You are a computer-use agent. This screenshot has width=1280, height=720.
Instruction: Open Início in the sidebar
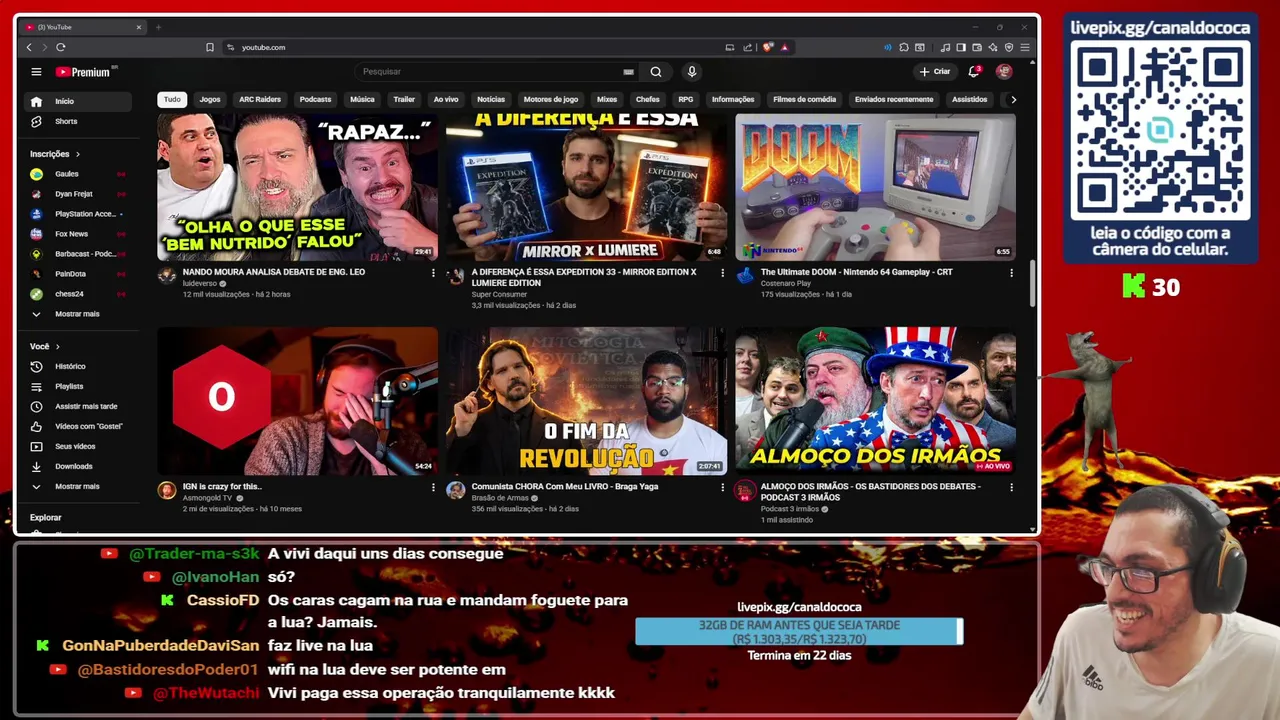(x=78, y=101)
